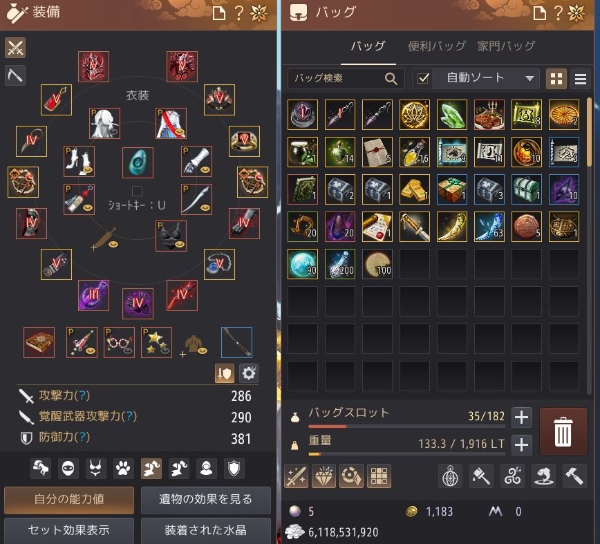
Task: Click the magnifier search icon in bag search
Action: (391, 78)
